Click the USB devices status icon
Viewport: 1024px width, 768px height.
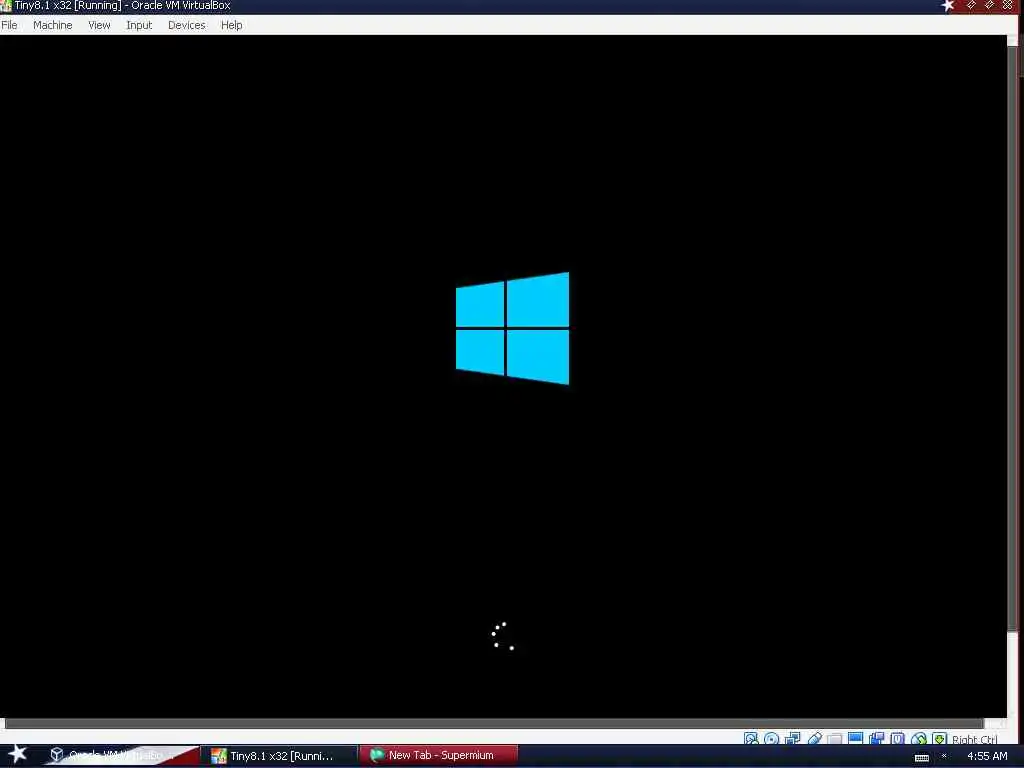814,739
